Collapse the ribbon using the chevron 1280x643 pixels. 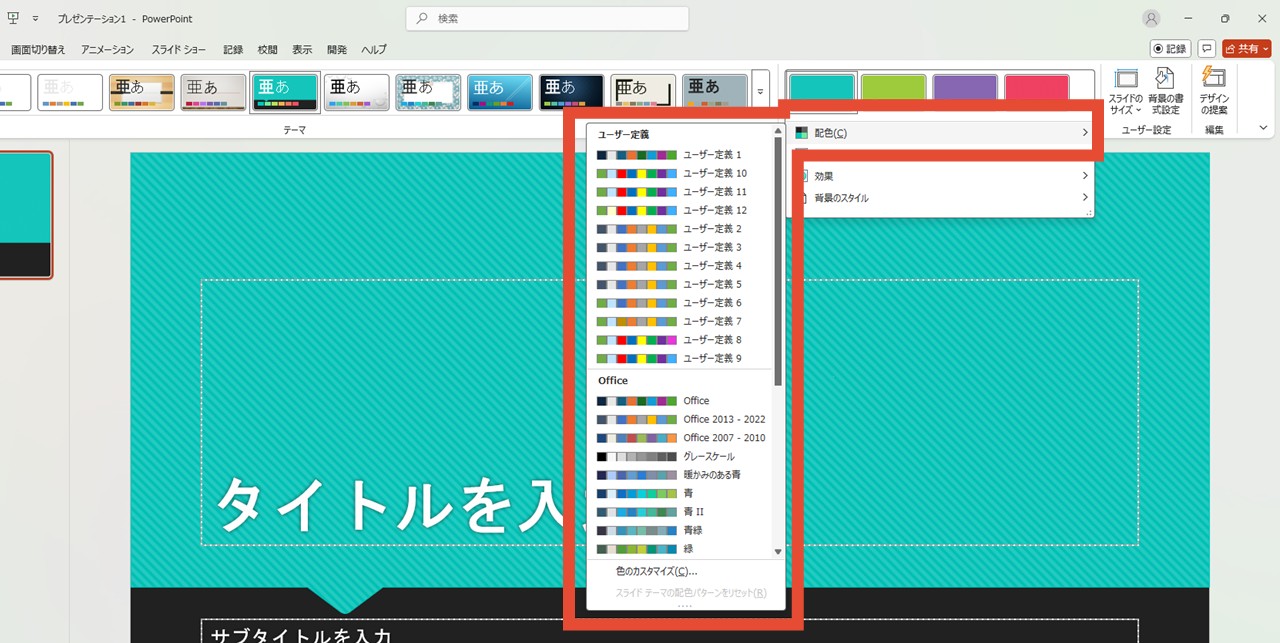pos(1263,128)
